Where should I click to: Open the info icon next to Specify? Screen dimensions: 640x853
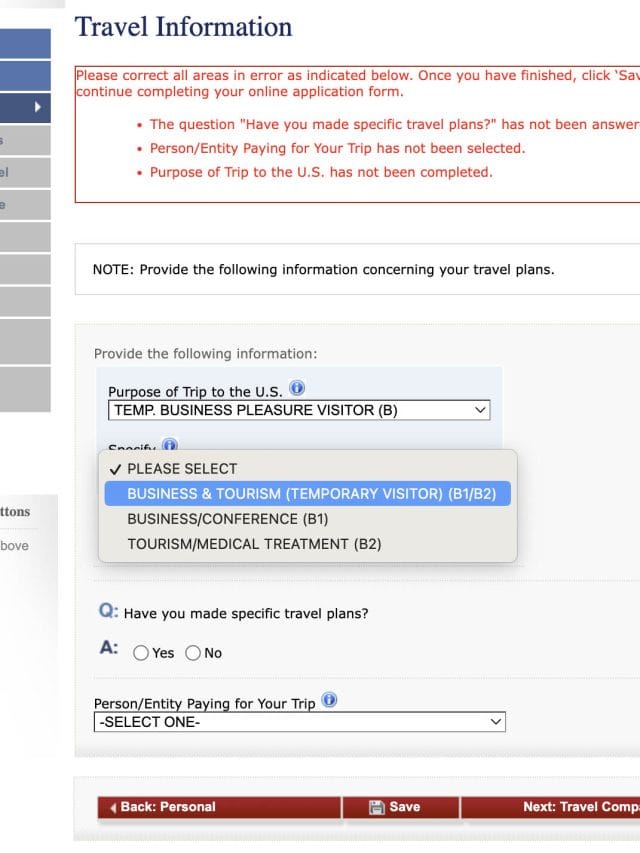click(169, 446)
